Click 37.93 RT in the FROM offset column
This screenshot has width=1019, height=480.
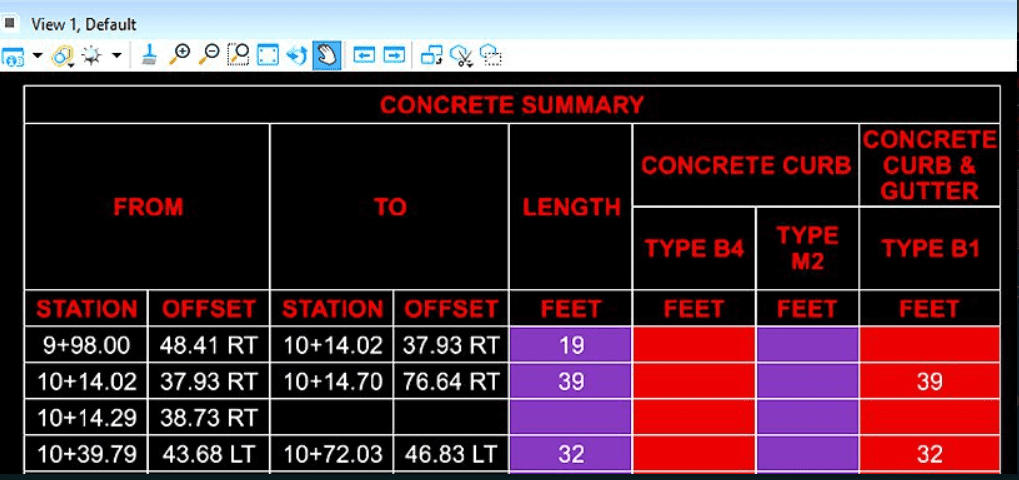(x=209, y=381)
